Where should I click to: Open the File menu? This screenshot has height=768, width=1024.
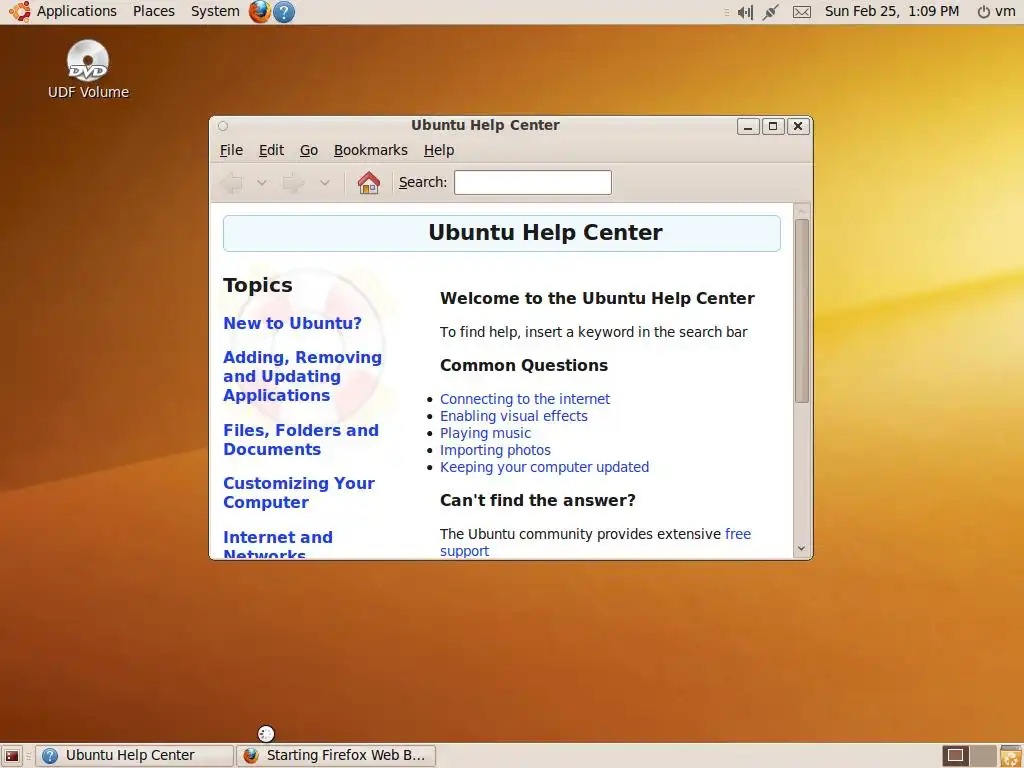click(231, 150)
